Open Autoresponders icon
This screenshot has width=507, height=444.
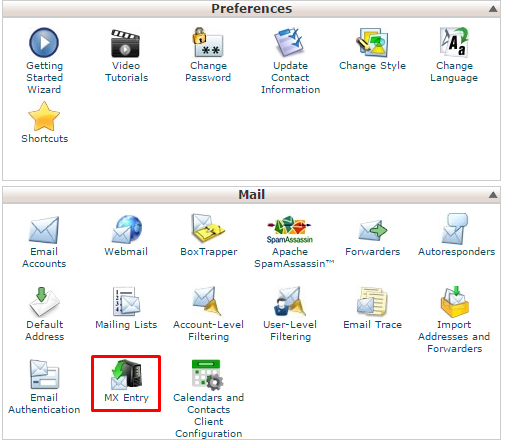pos(455,229)
